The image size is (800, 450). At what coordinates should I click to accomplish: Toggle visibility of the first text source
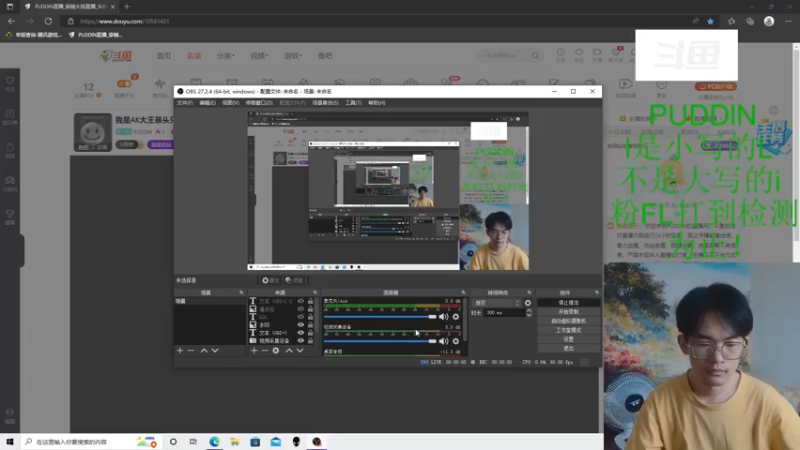tap(301, 301)
